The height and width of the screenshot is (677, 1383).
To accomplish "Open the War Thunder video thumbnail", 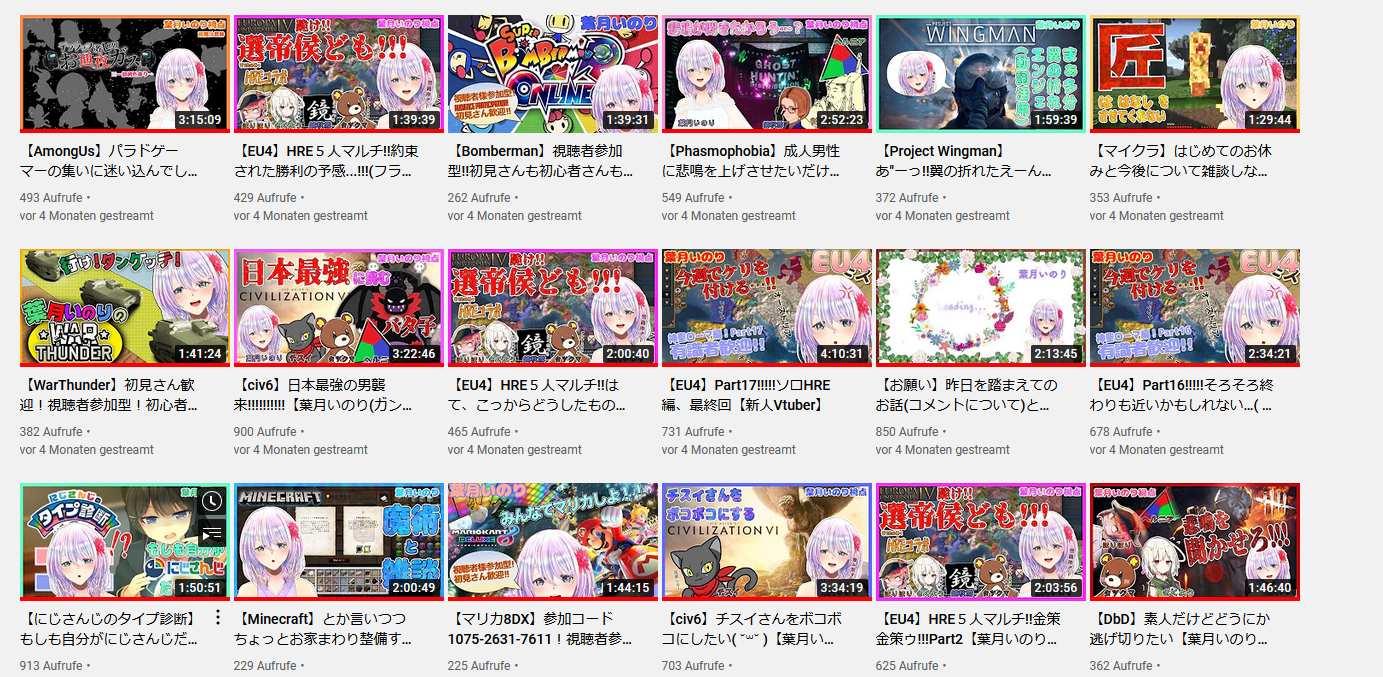I will (x=125, y=308).
